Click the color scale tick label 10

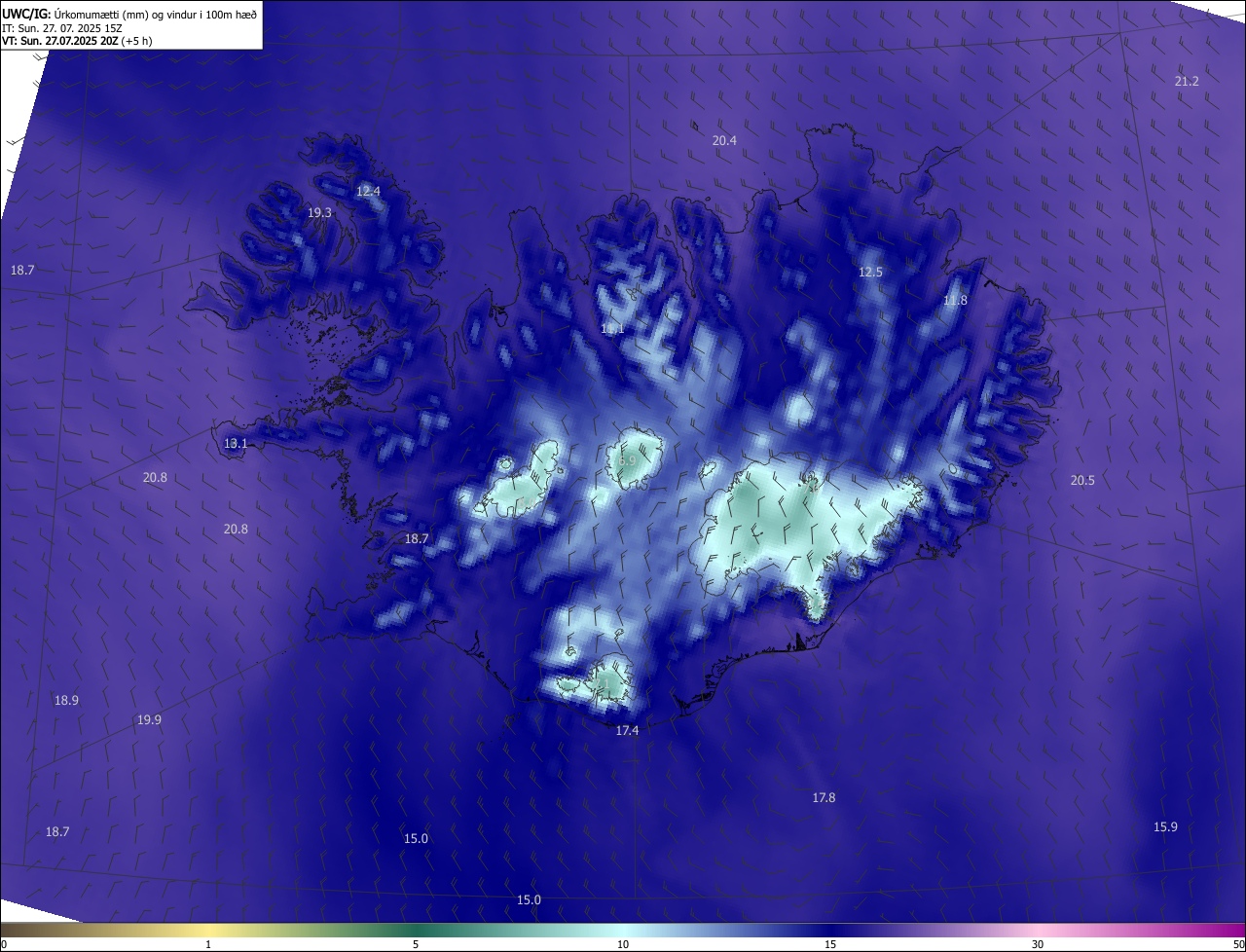click(623, 944)
